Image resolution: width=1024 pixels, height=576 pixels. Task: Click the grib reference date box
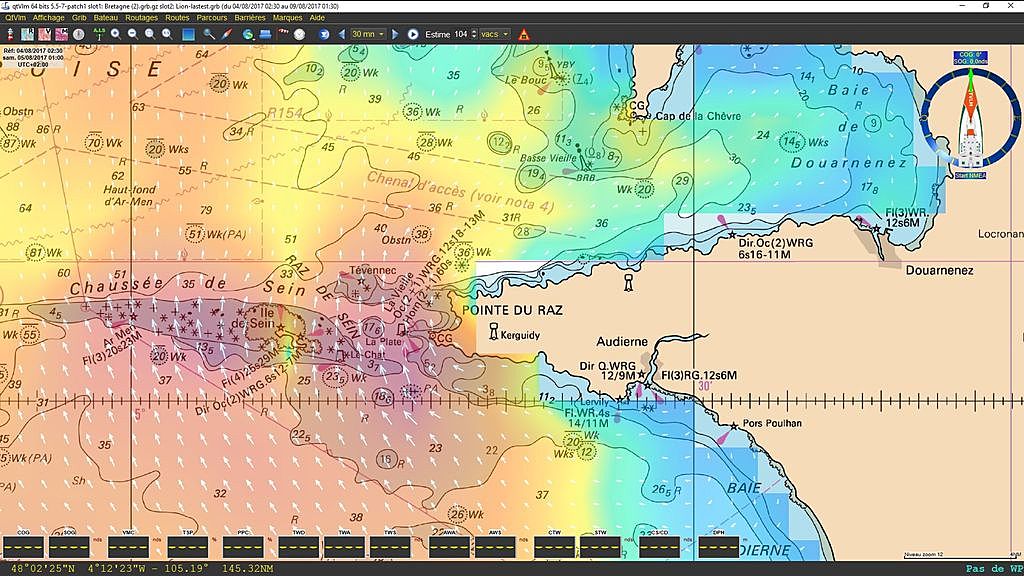33,57
